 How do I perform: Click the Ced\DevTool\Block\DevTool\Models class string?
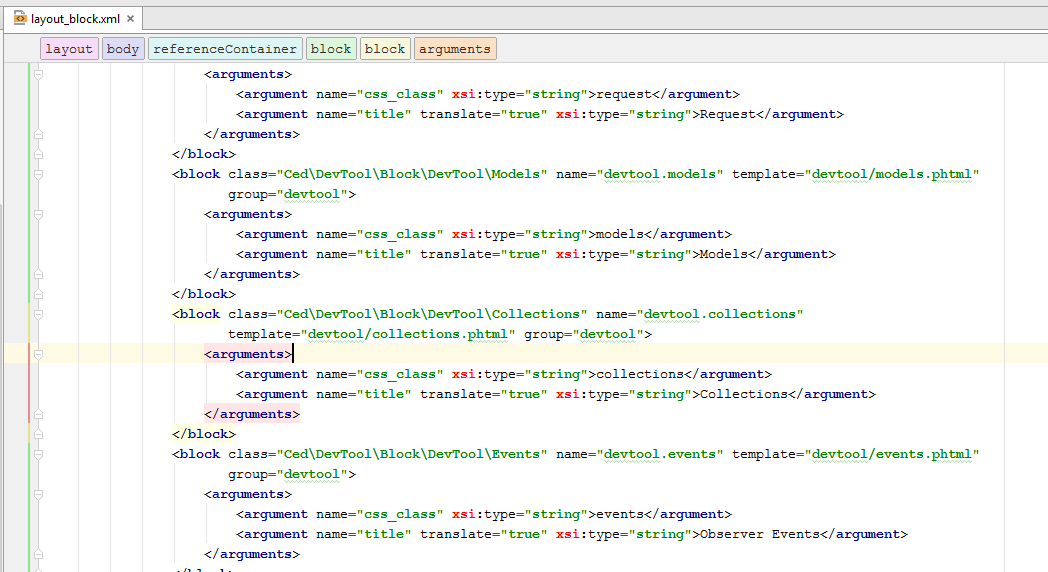[412, 174]
